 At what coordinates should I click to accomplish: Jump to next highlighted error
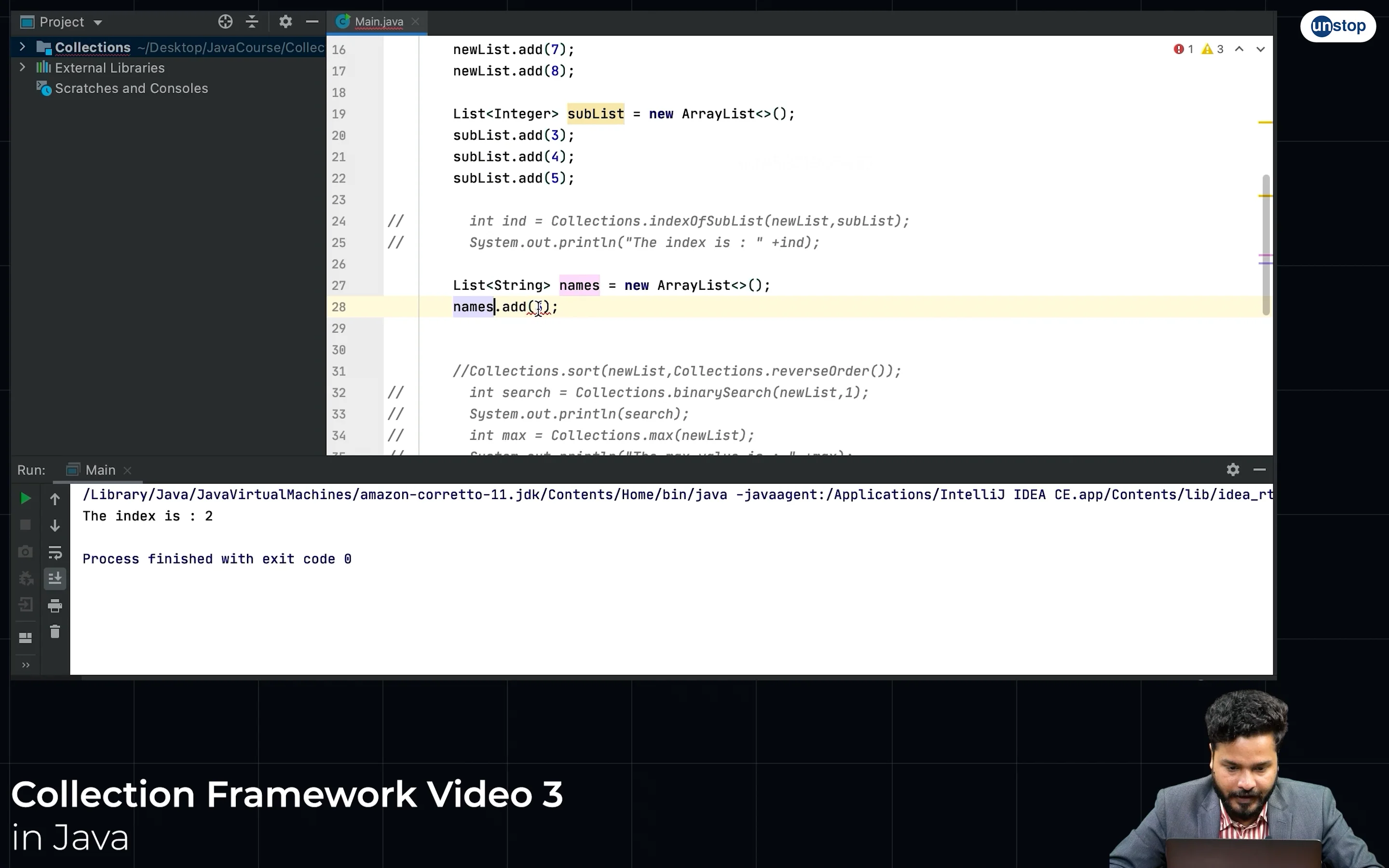coord(1260,49)
